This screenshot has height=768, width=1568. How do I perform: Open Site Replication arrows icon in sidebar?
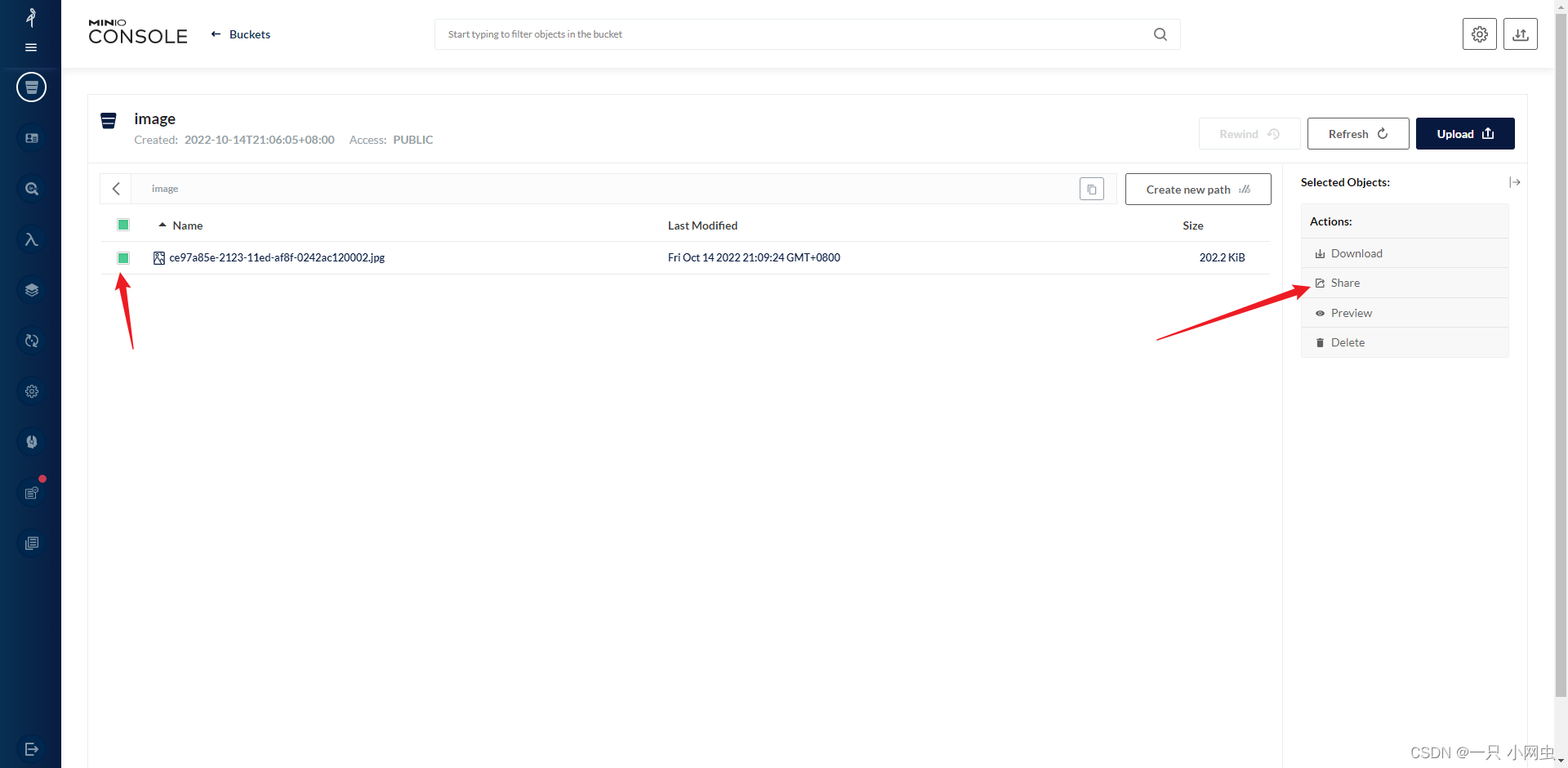pos(31,341)
